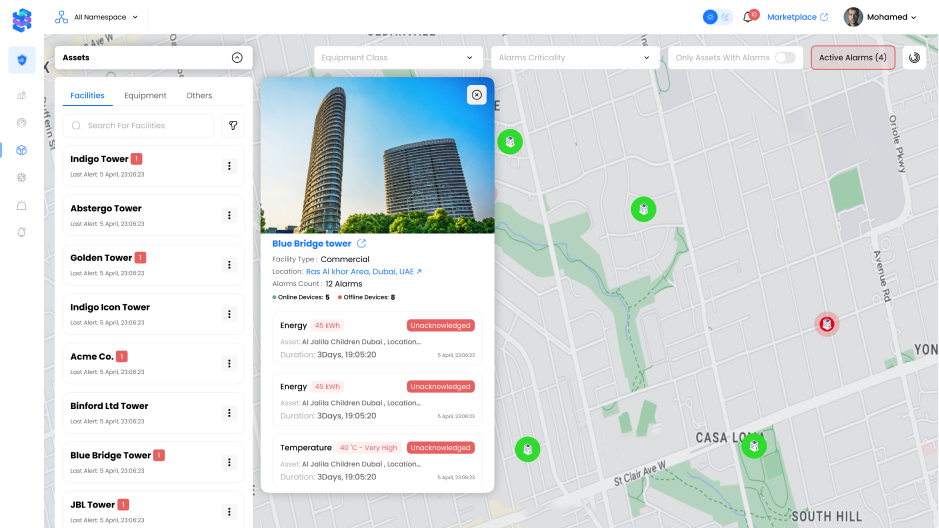The image size is (939, 528).
Task: Click the shield icon in left sidebar
Action: 22,60
